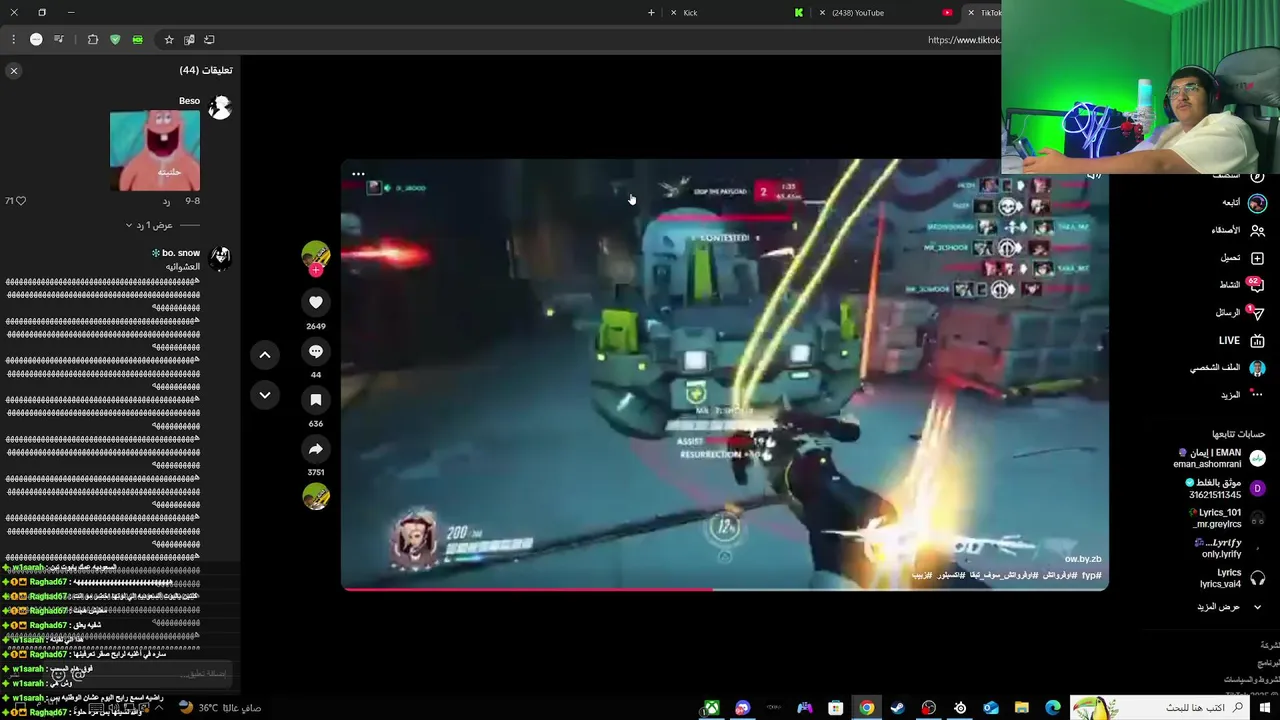
Task: Open More (المزيد) options in sidebar
Action: pos(1243,395)
